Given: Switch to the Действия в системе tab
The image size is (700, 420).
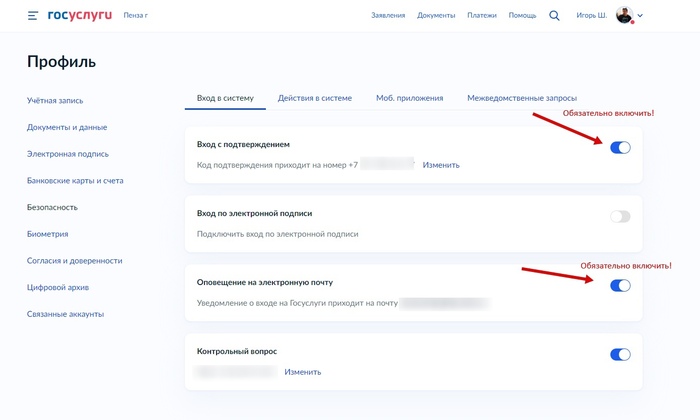Looking at the screenshot, I should [x=315, y=98].
